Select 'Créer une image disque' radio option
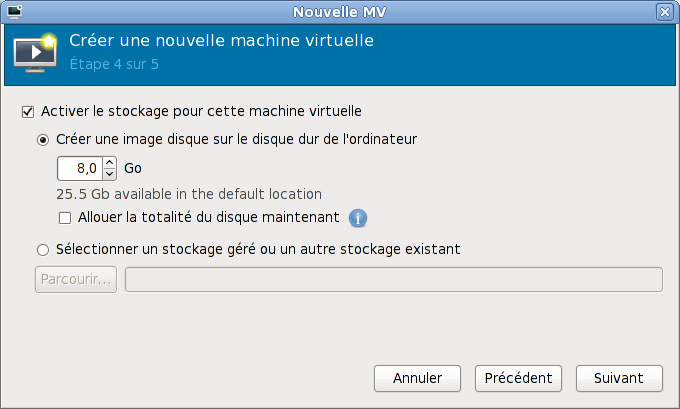The height and width of the screenshot is (409, 680). click(43, 139)
